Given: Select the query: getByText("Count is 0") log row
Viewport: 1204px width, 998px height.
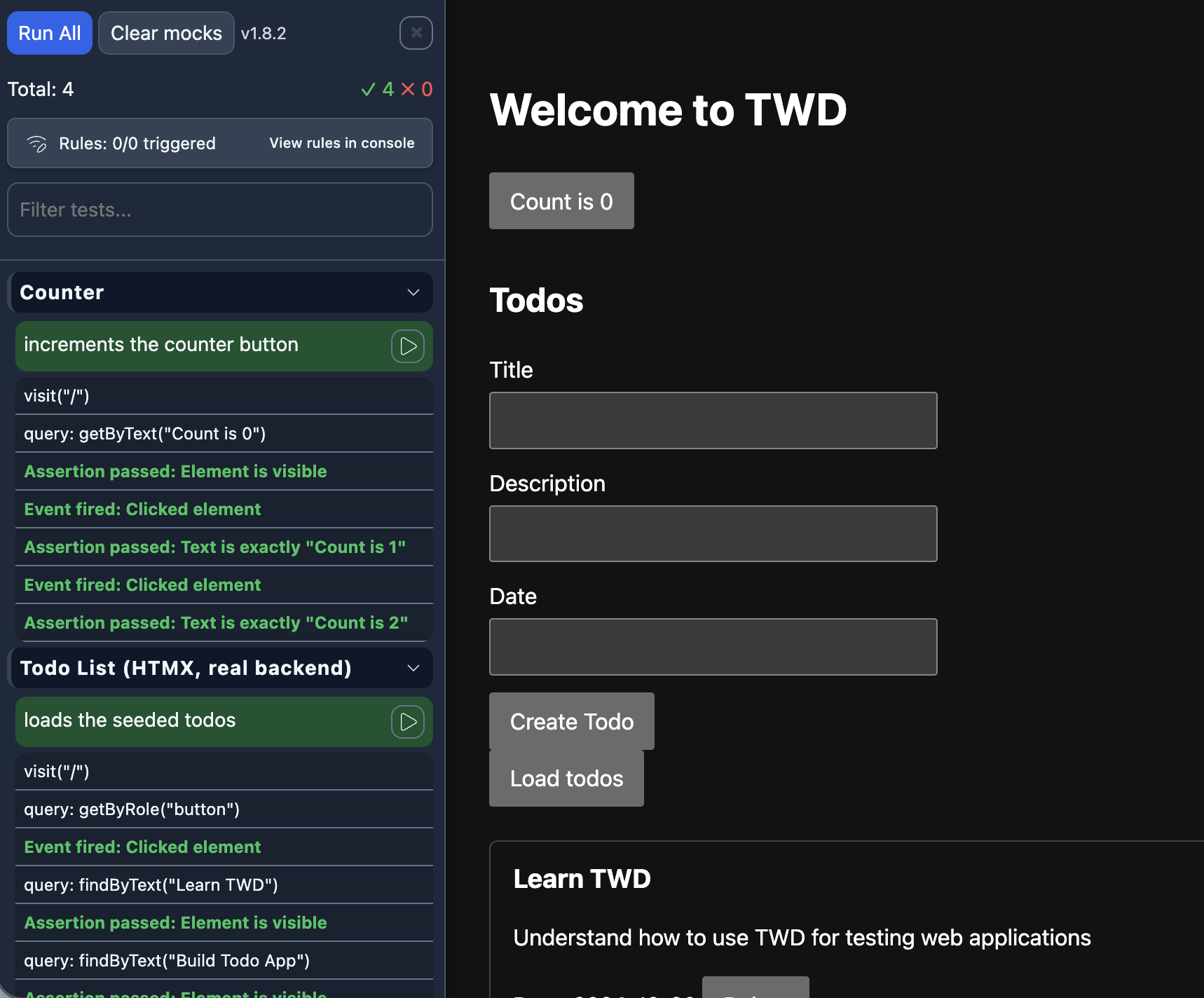Looking at the screenshot, I should [x=224, y=434].
